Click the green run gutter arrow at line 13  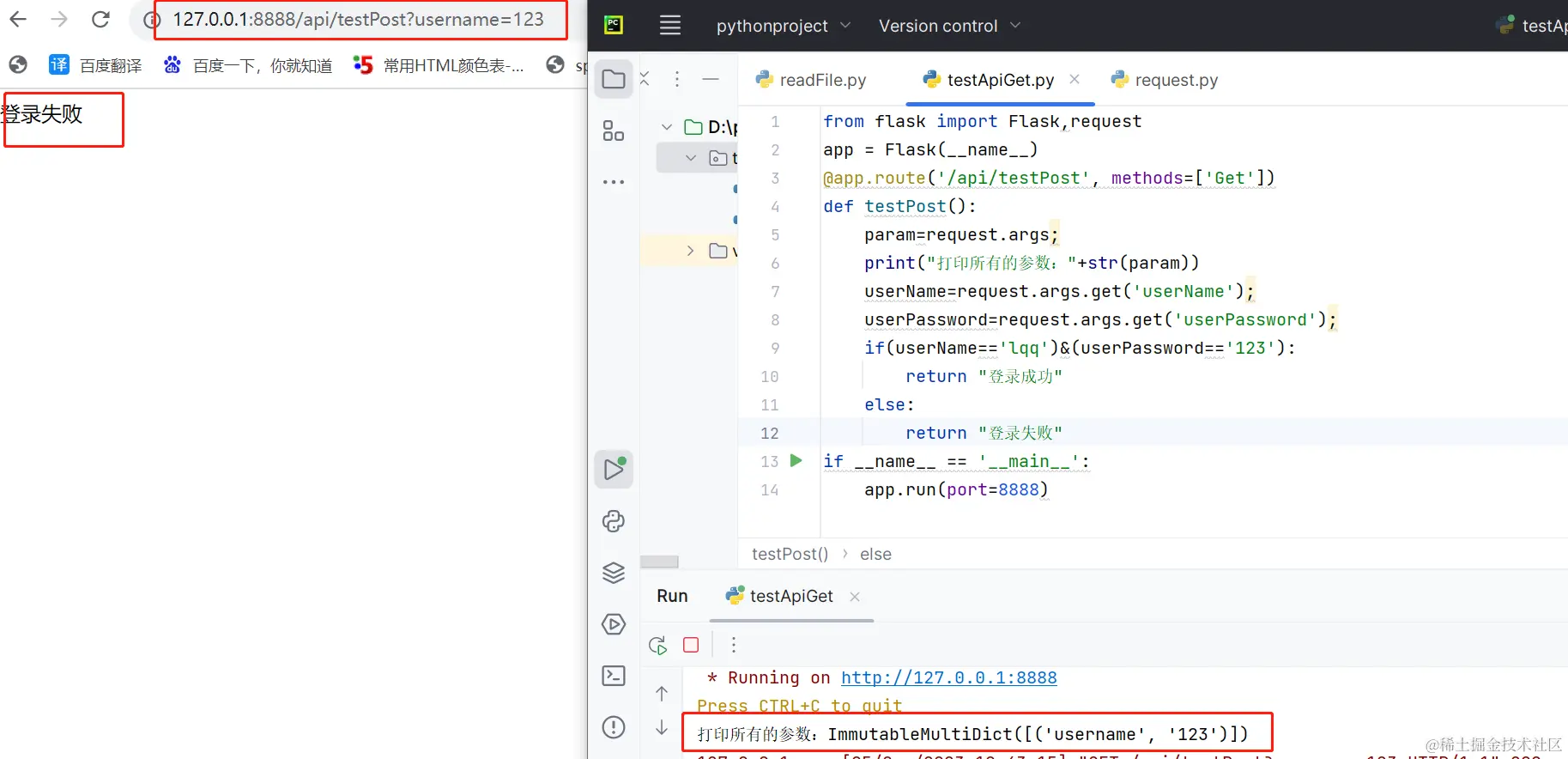(796, 461)
